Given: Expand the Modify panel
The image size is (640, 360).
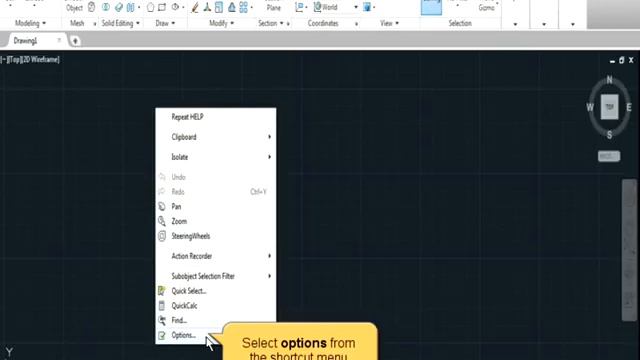Looking at the screenshot, I should pos(222,23).
